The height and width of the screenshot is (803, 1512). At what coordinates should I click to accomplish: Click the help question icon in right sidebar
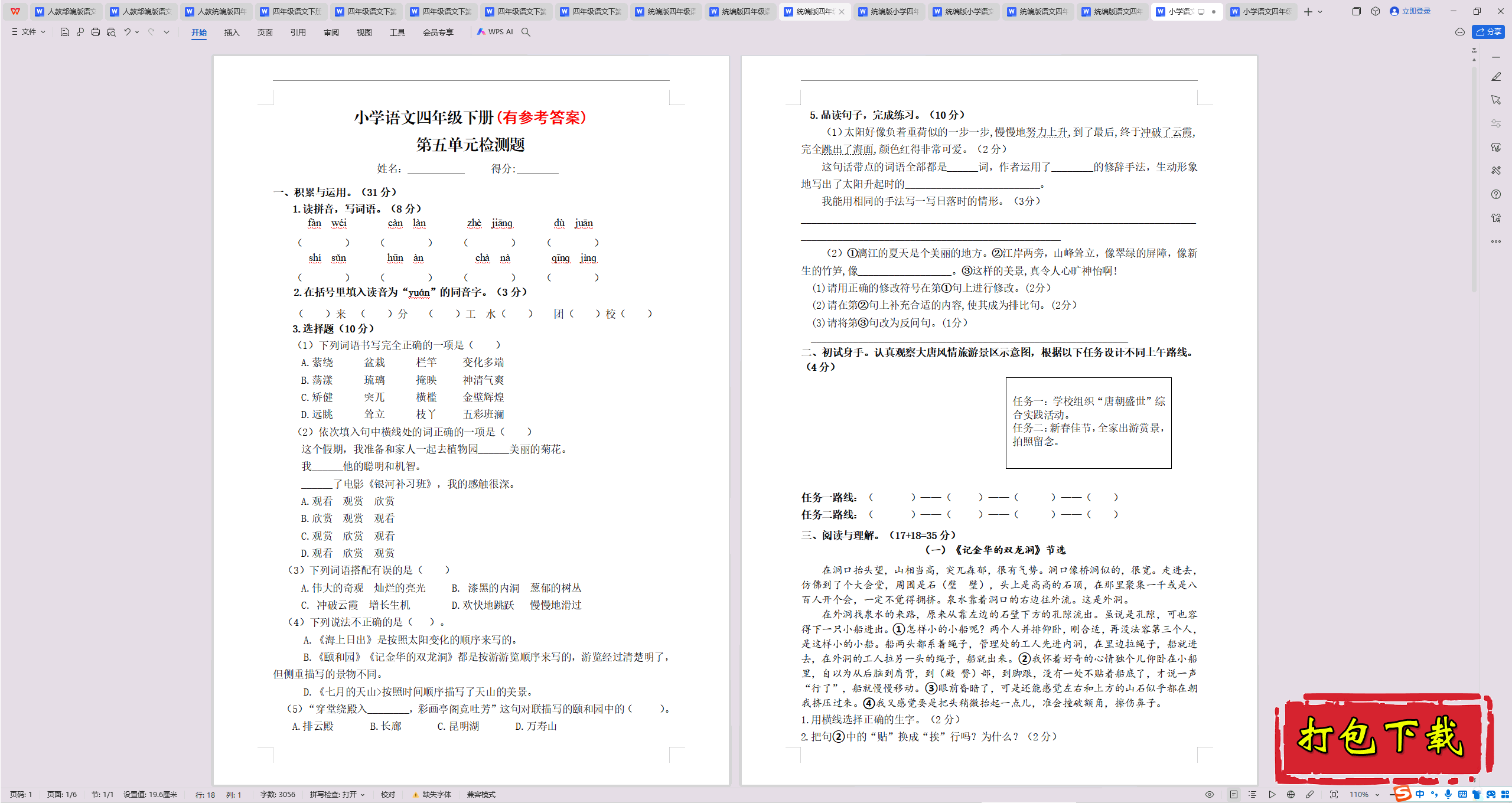click(1496, 194)
